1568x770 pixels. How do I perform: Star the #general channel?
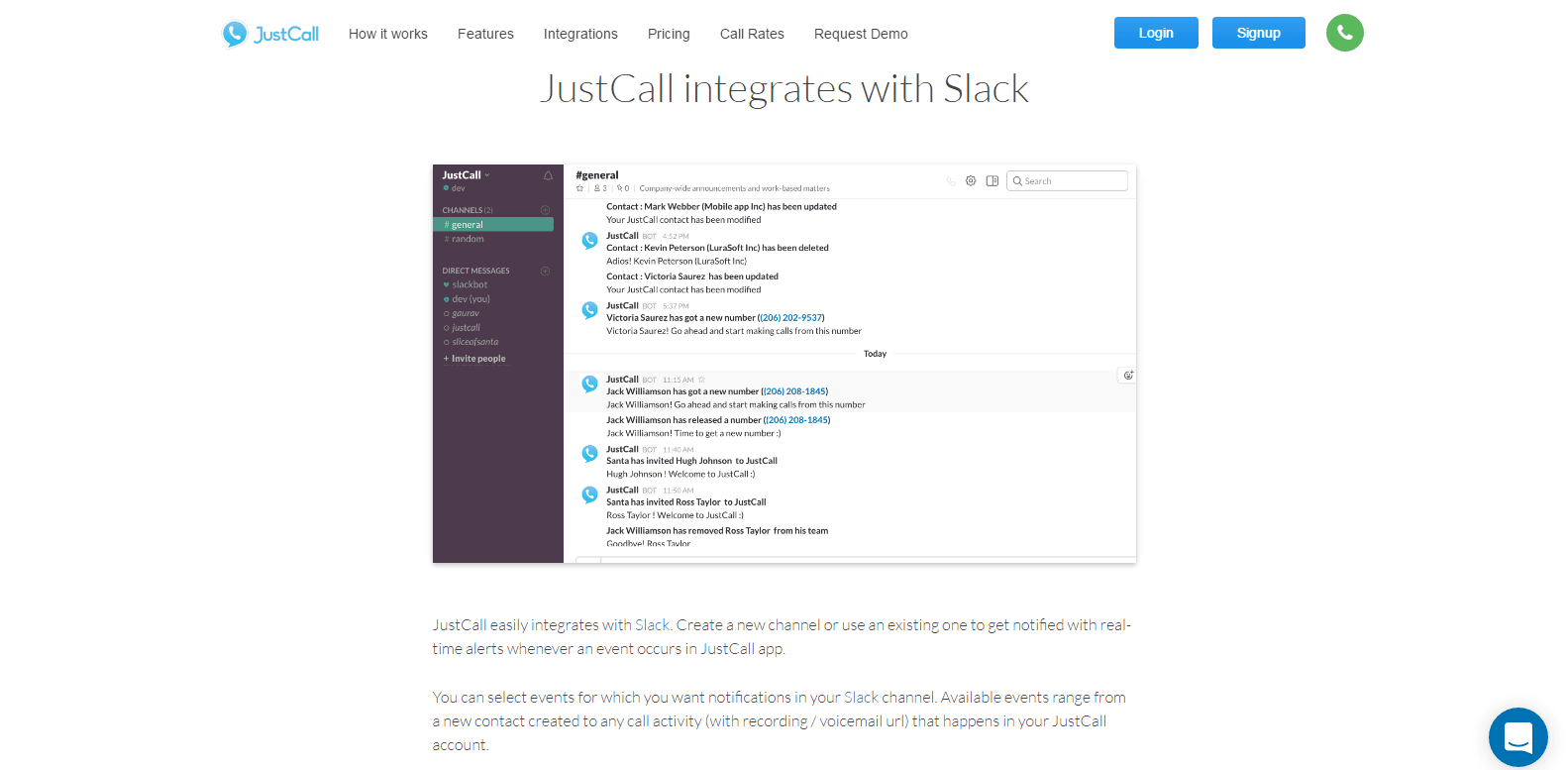click(580, 188)
